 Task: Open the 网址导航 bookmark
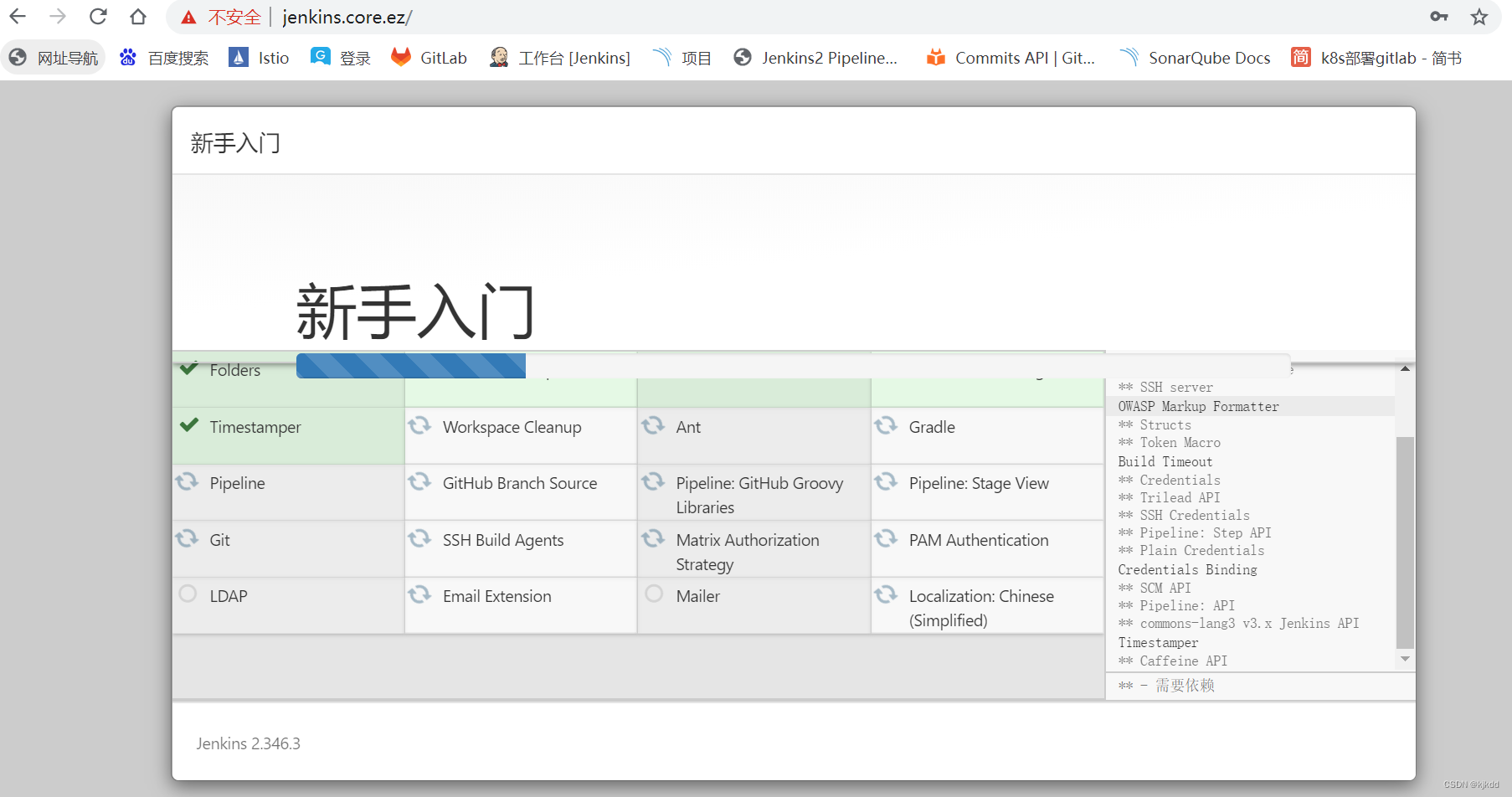coord(54,58)
